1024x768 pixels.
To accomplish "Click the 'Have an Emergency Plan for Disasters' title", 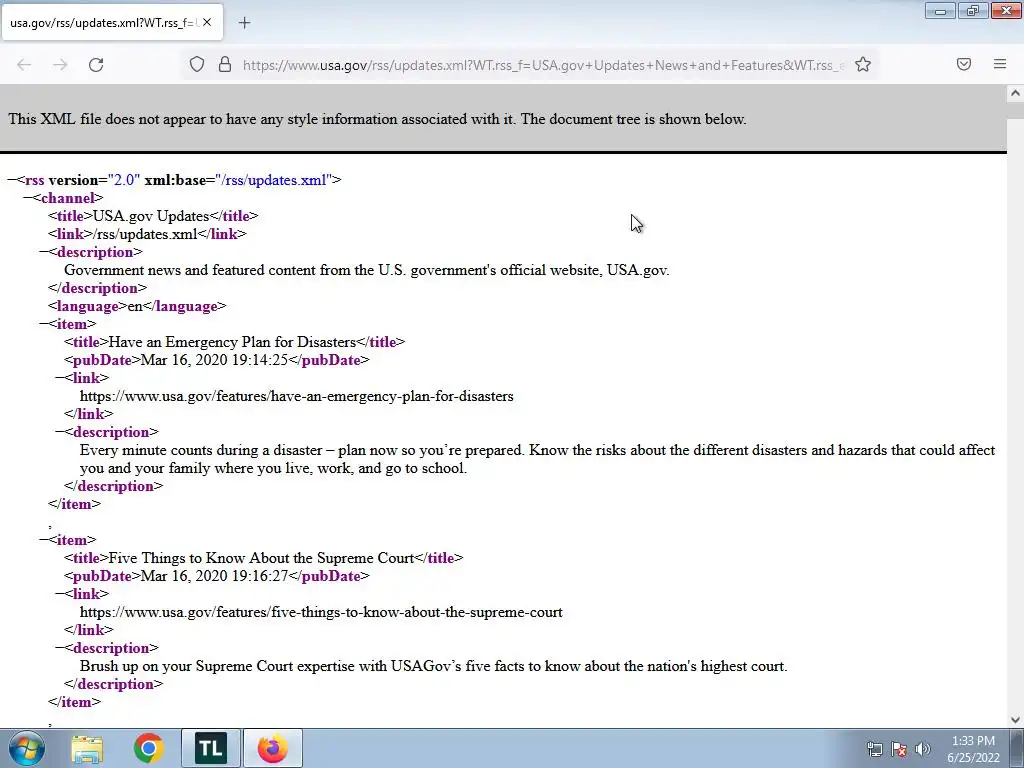I will (232, 342).
